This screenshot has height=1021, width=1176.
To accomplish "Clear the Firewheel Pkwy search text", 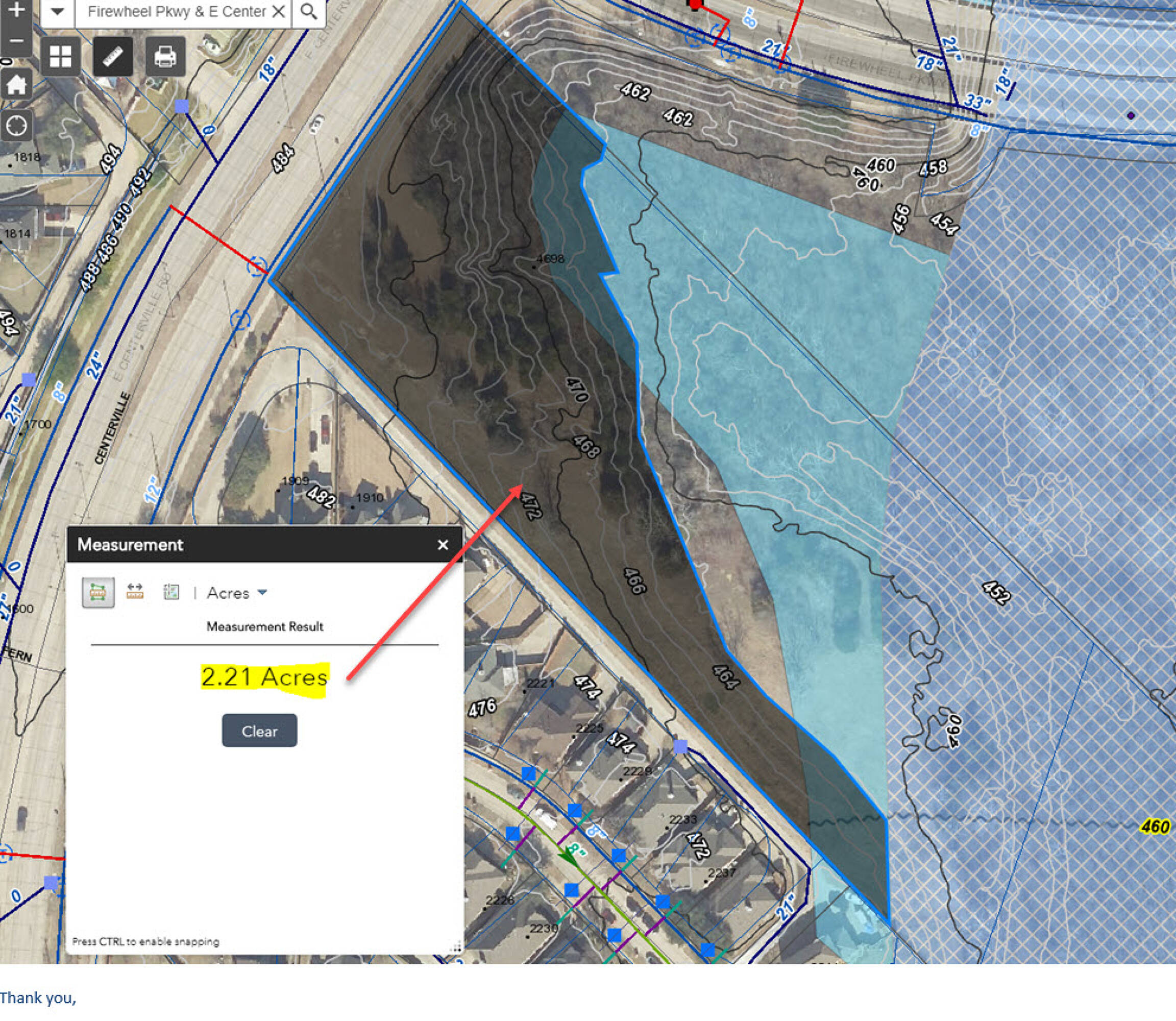I will coord(279,11).
